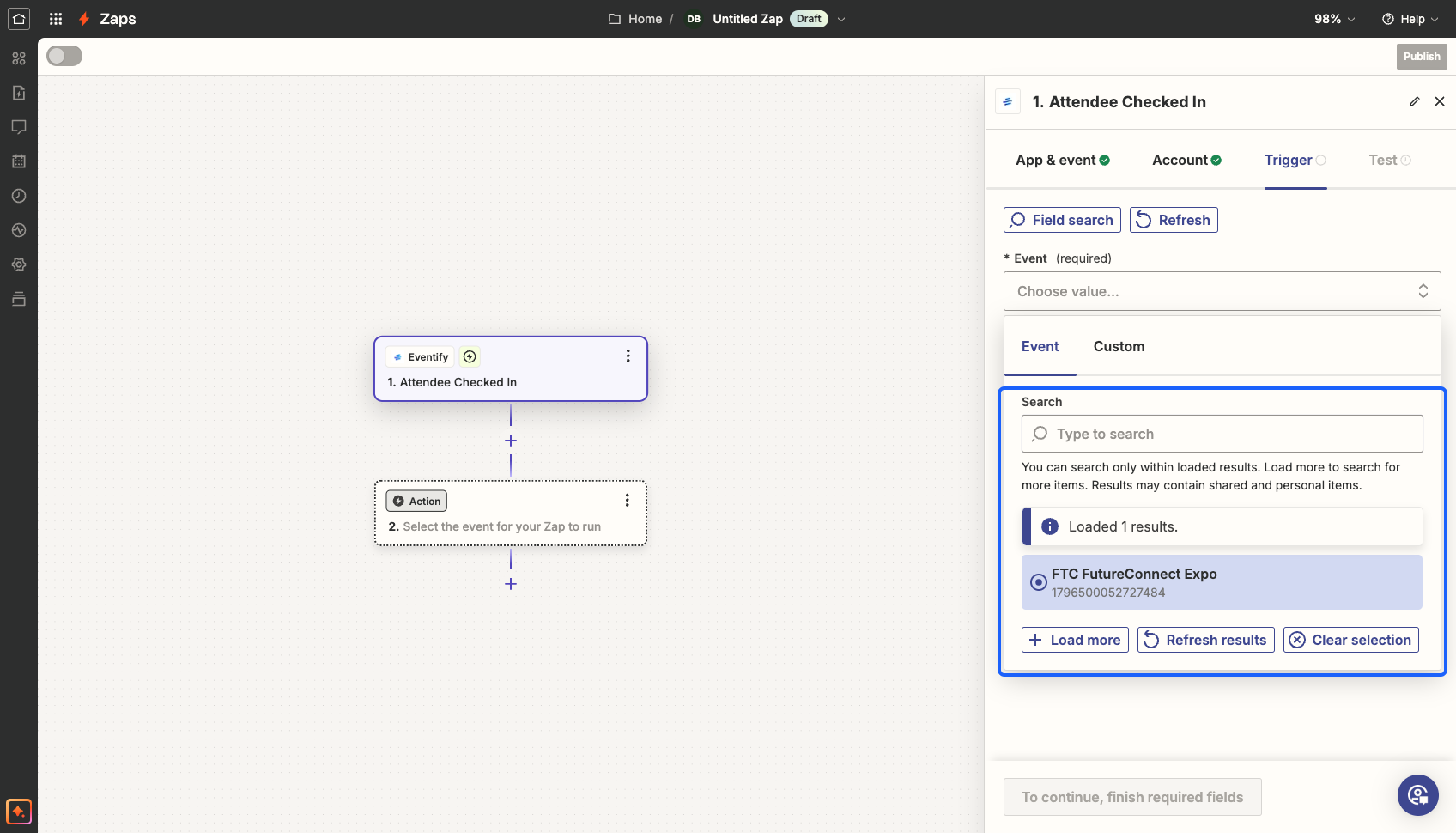Select the Action step card
The width and height of the screenshot is (1456, 833).
coord(511,513)
